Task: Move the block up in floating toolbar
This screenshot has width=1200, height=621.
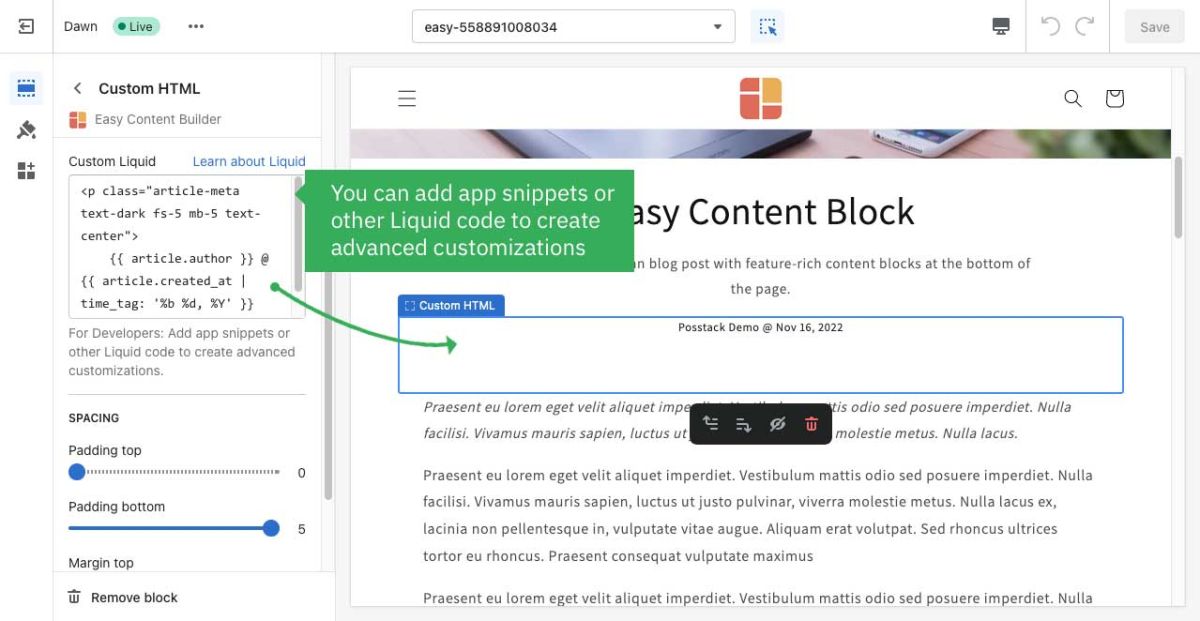Action: 711,424
